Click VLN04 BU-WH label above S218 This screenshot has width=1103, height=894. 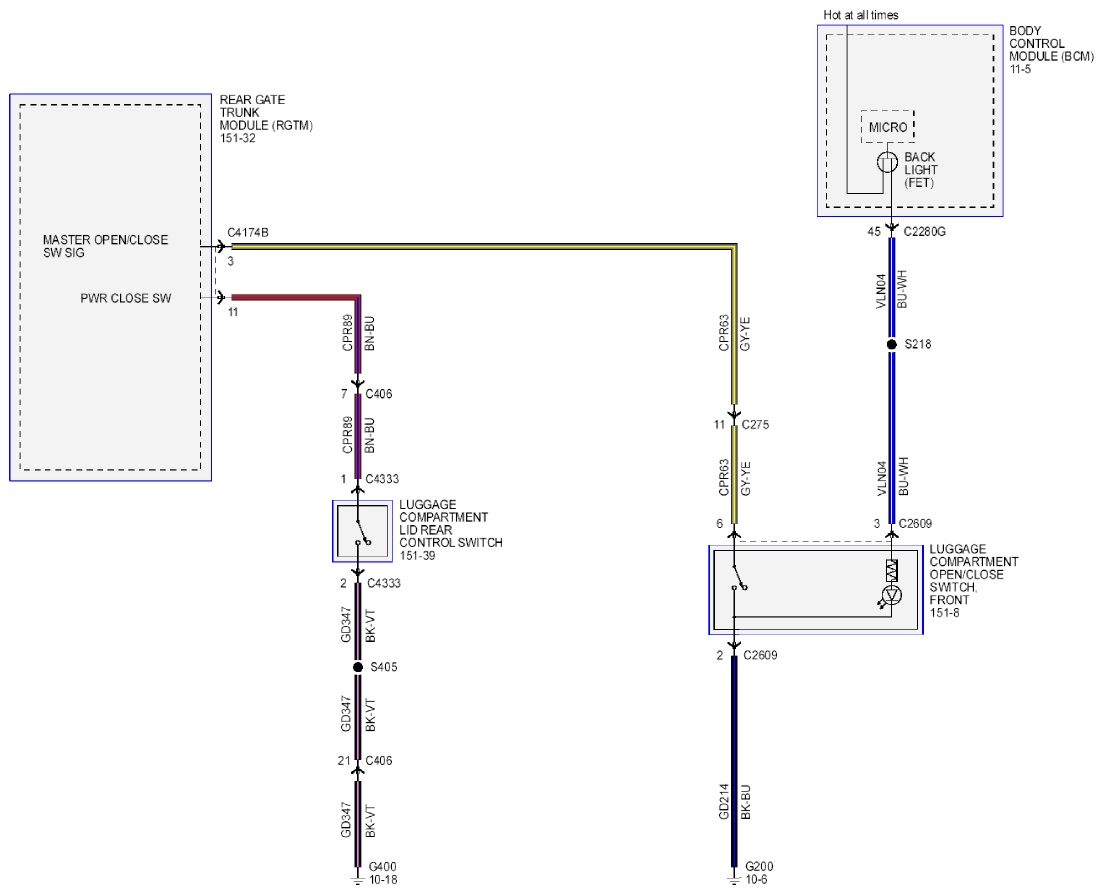892,289
